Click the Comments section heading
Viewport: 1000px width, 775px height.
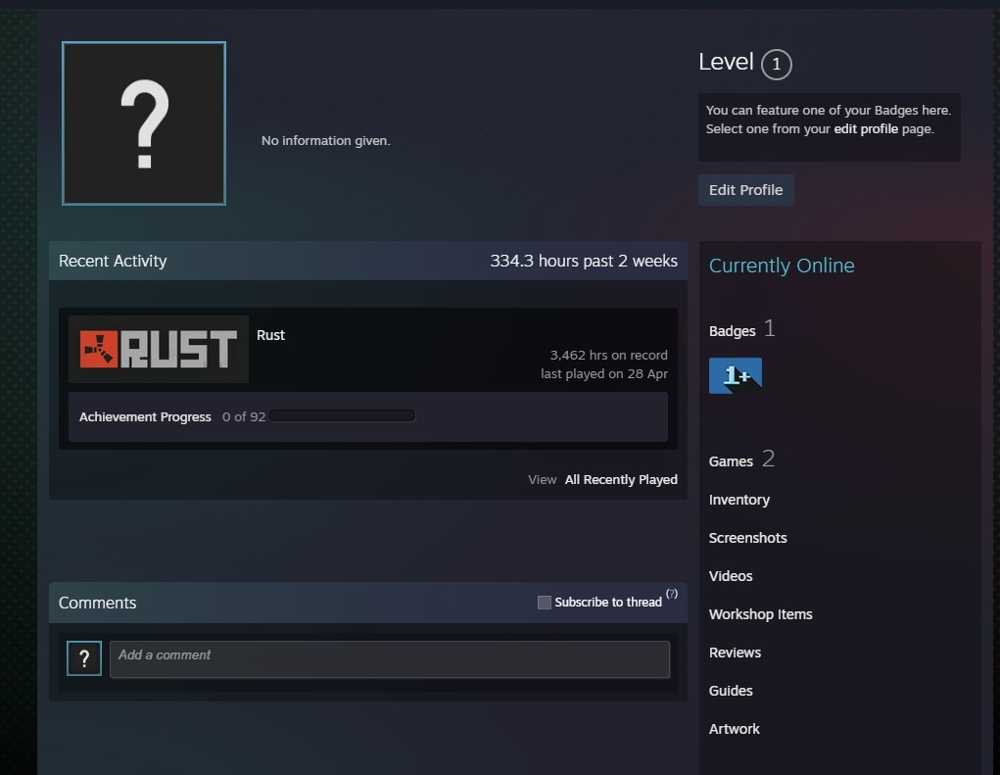[97, 603]
